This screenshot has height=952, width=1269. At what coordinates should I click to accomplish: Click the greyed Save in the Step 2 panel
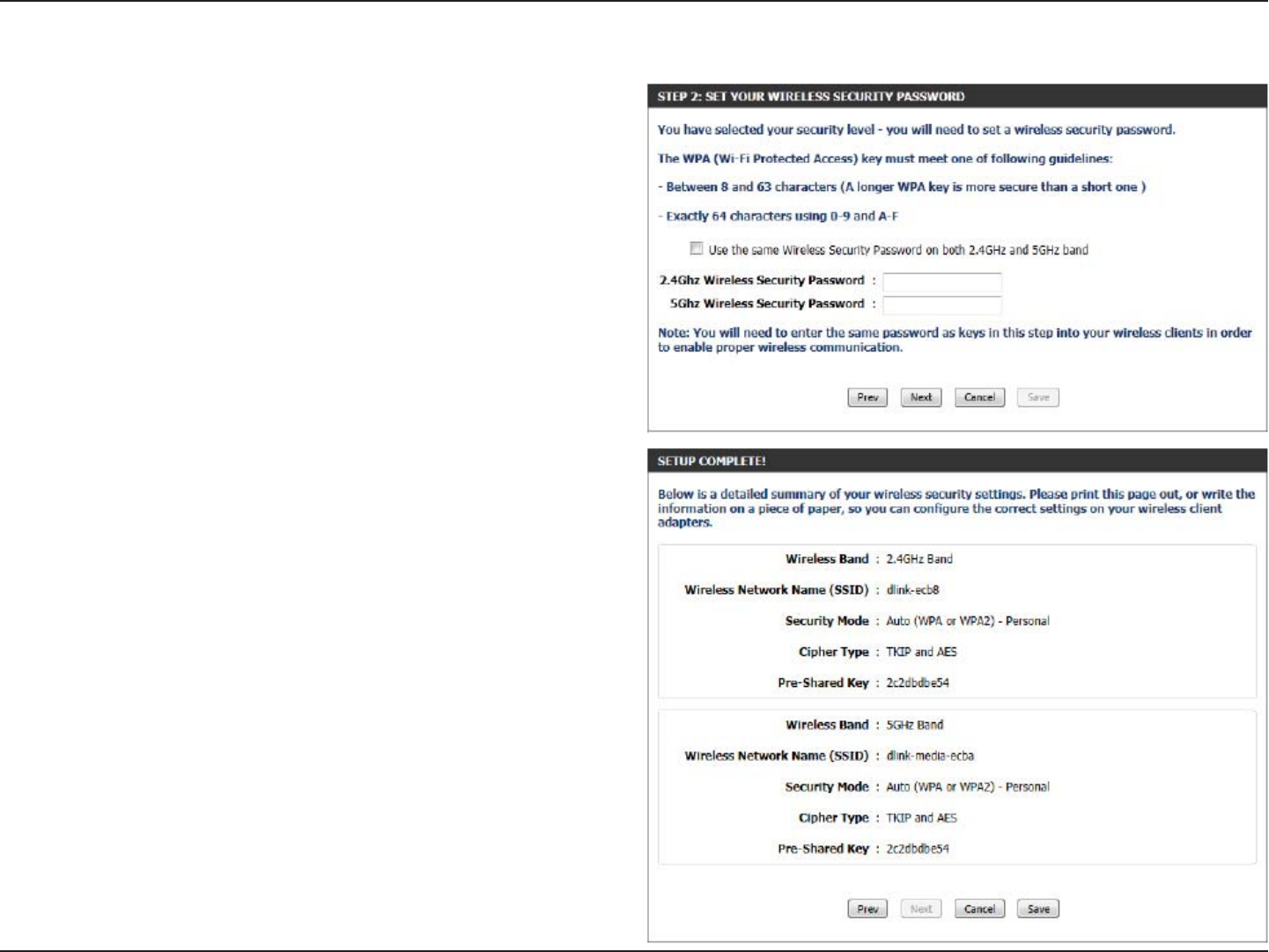[1038, 397]
